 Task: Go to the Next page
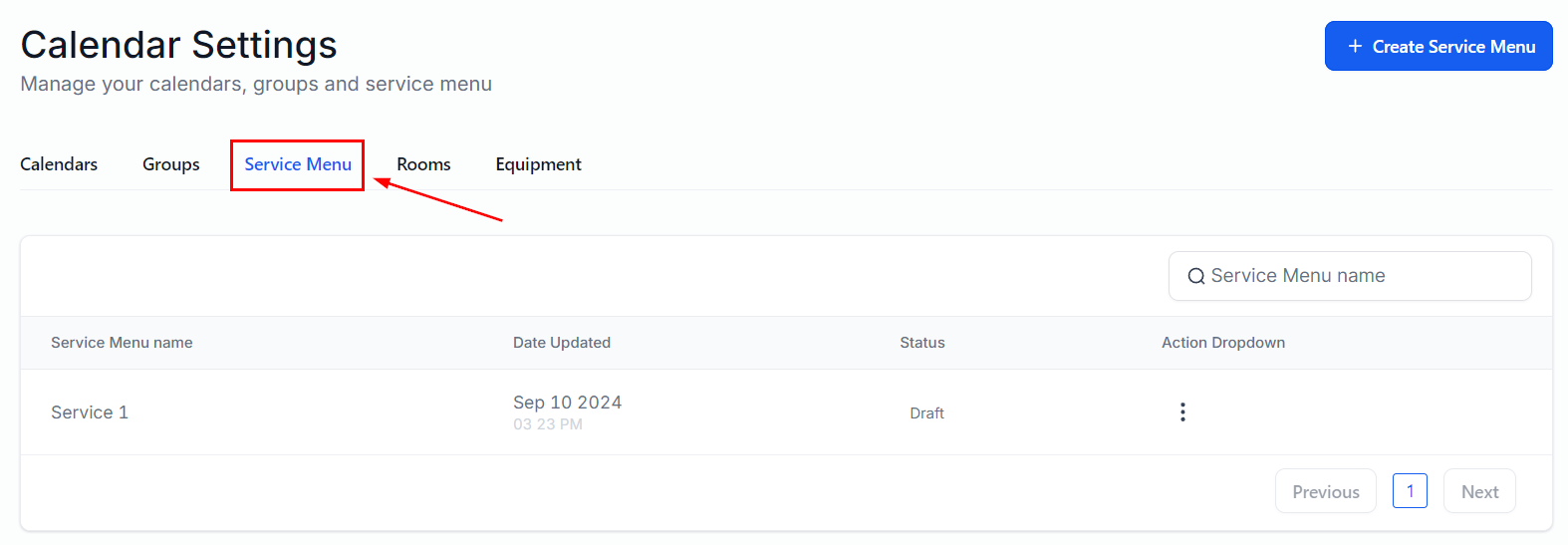pos(1479,491)
